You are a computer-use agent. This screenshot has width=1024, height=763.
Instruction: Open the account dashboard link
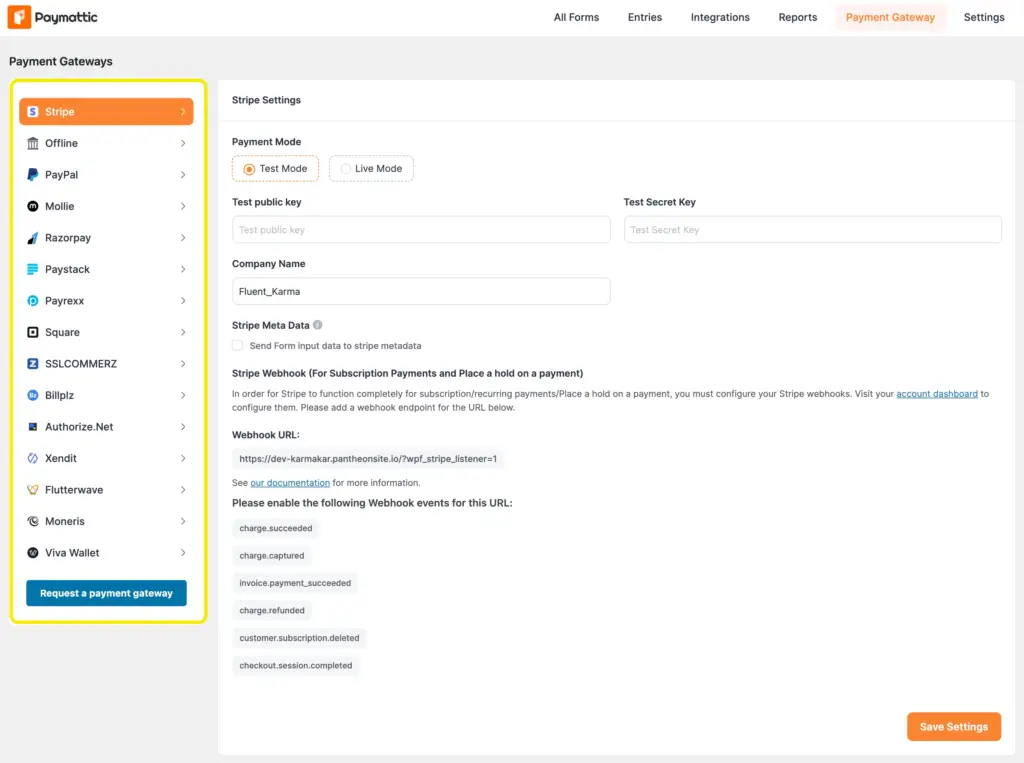[x=937, y=394]
